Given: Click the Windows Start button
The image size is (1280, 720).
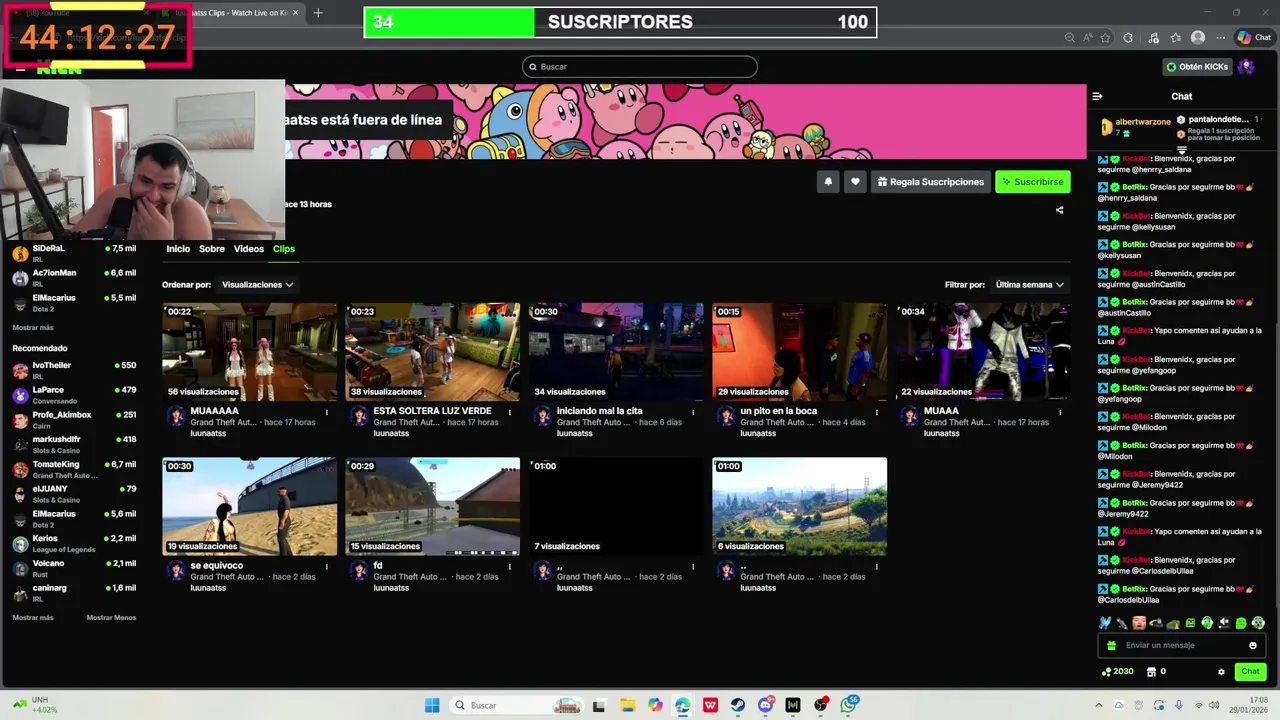Looking at the screenshot, I should tap(432, 705).
